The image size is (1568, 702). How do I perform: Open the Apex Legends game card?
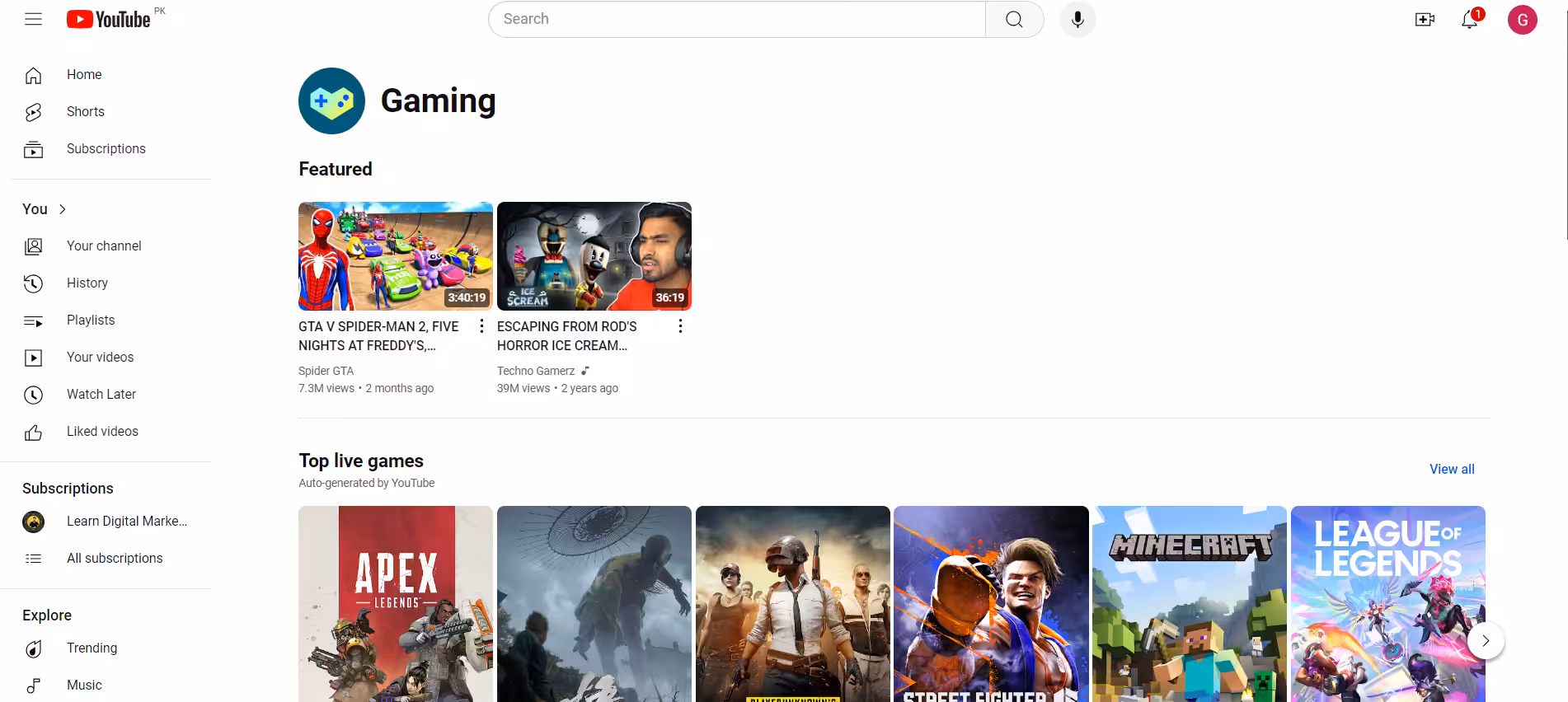tap(396, 604)
